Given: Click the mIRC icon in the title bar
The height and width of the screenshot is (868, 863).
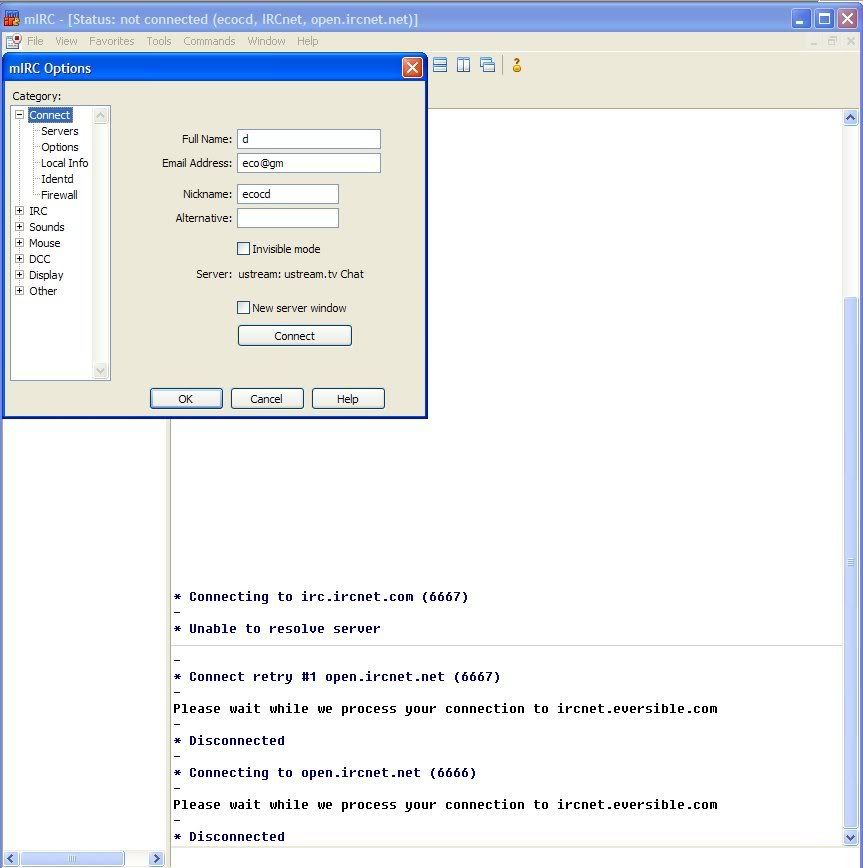Looking at the screenshot, I should coord(11,19).
